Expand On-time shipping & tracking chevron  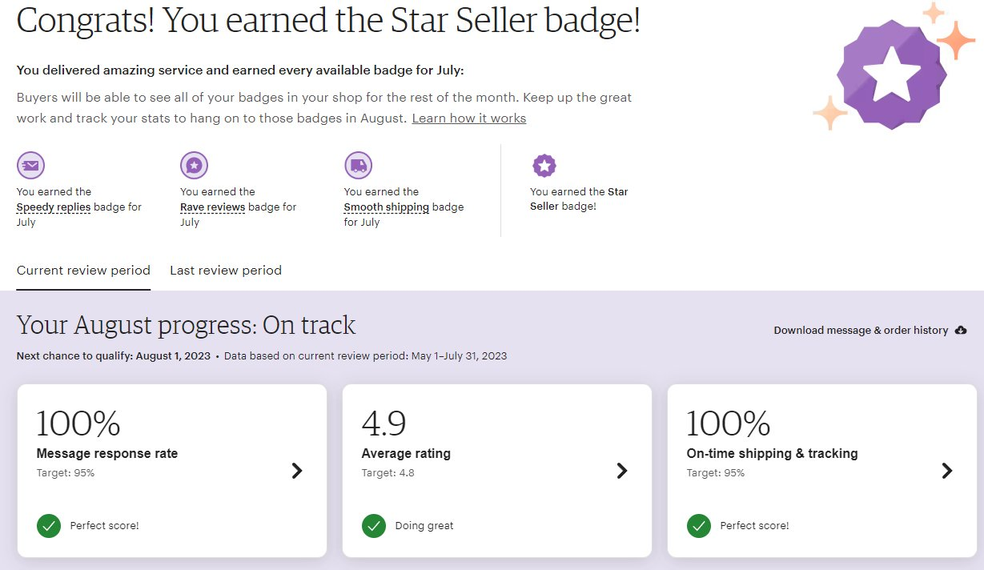pos(947,471)
